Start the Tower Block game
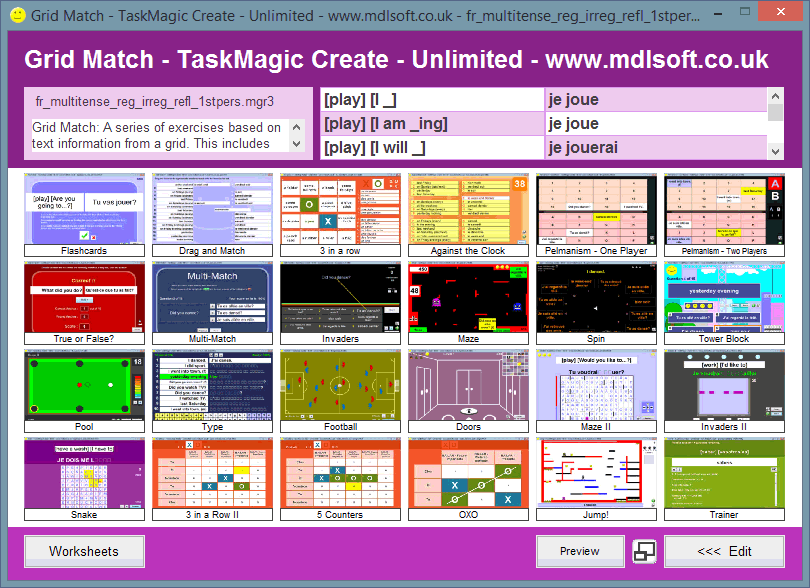 click(724, 303)
